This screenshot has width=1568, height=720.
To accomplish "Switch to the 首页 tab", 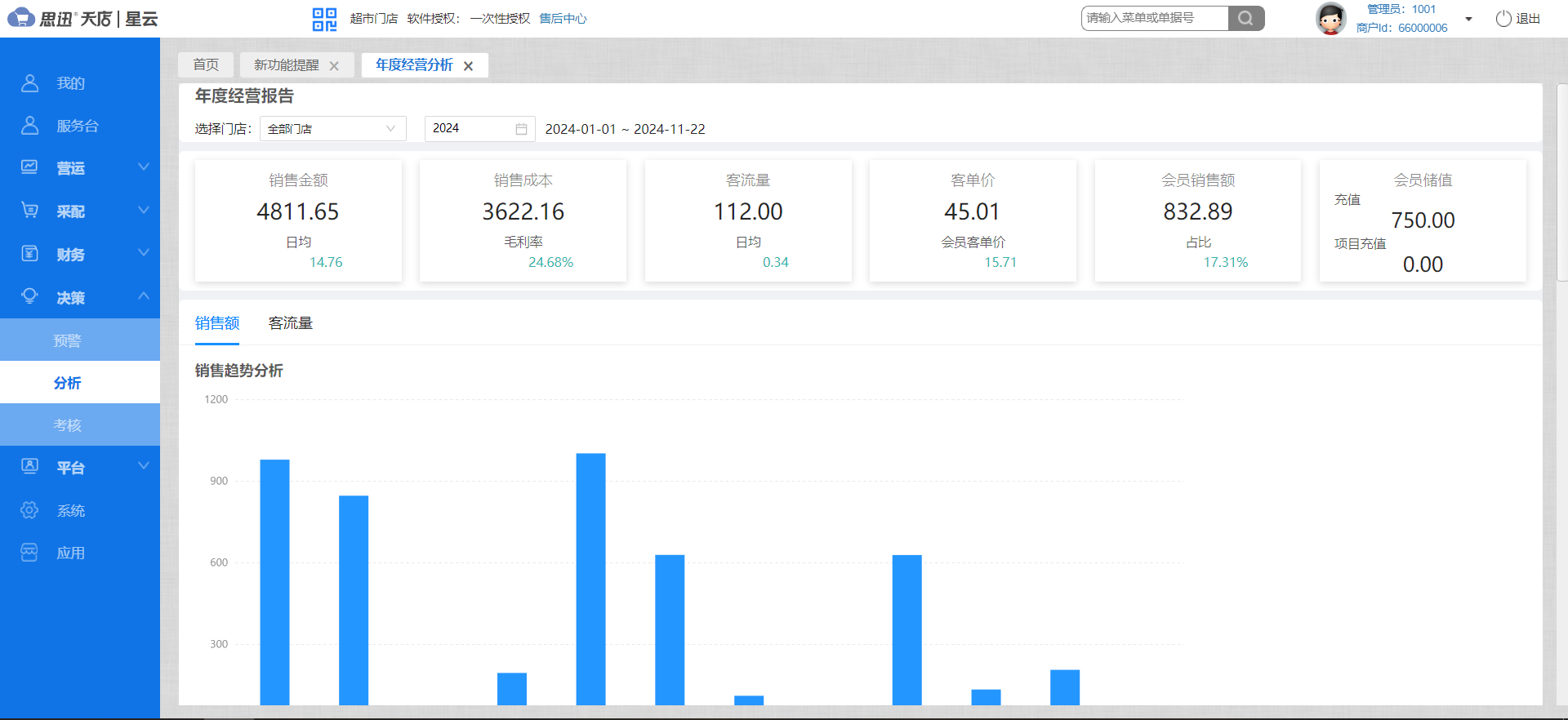I will pyautogui.click(x=206, y=64).
